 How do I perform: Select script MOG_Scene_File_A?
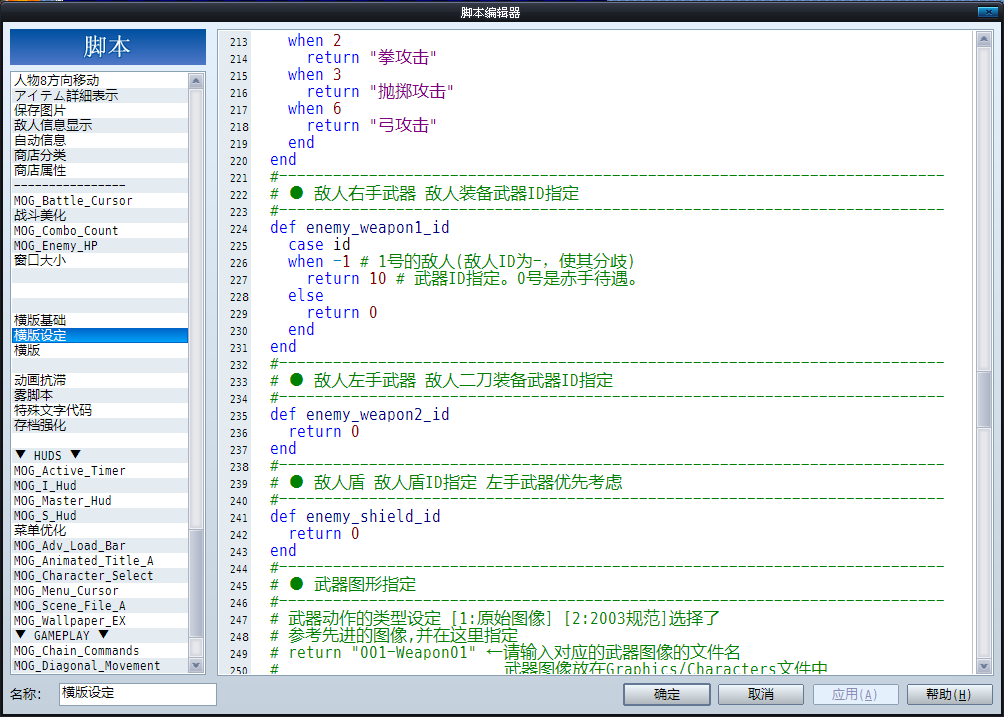coord(100,606)
